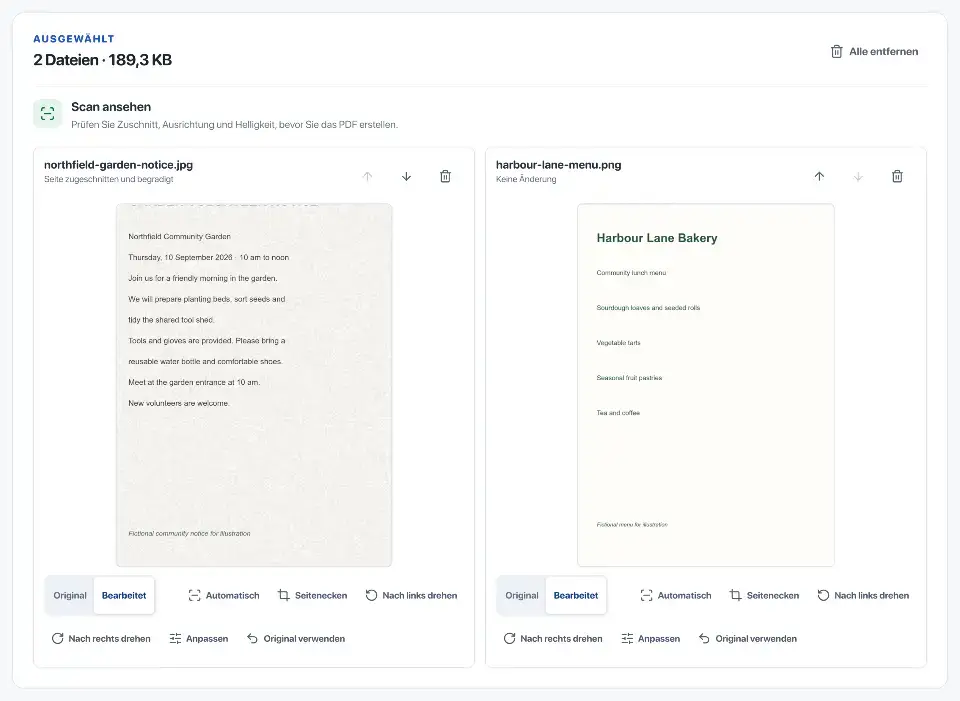Screen dimensions: 960x701
Task: Switch bakery menu to Original view
Action: [522, 595]
